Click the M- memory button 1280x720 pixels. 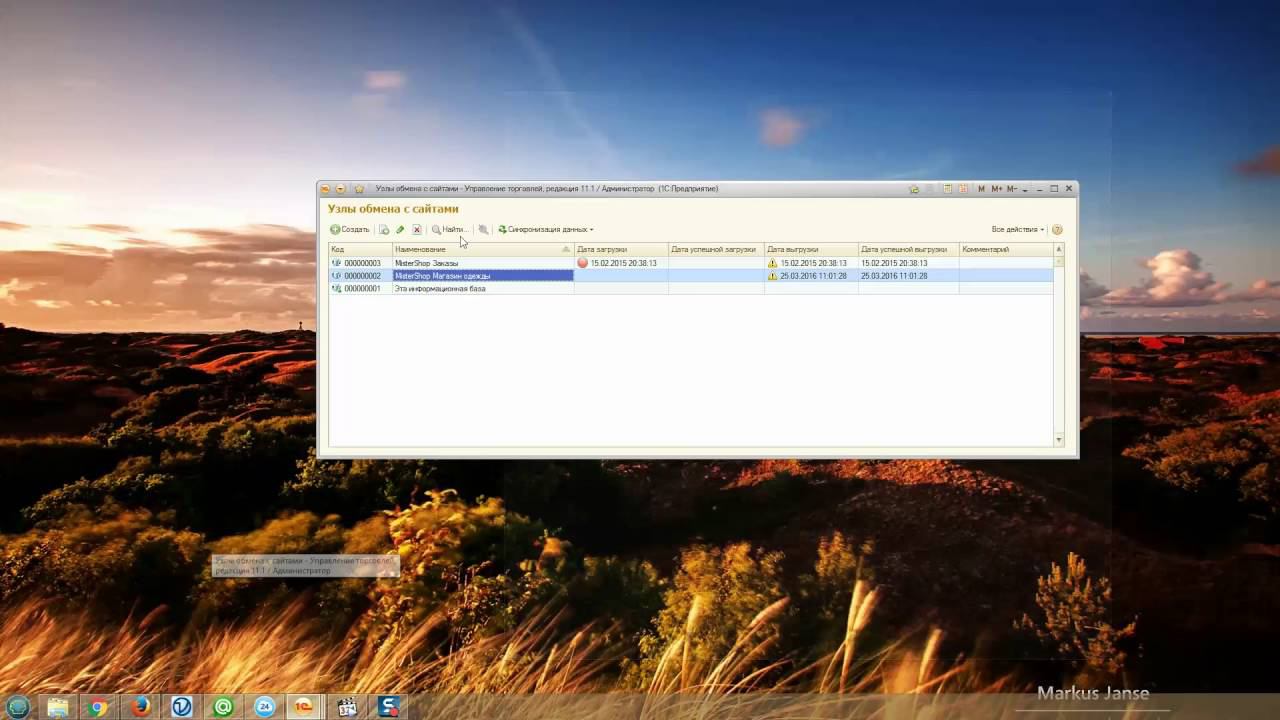click(1011, 188)
